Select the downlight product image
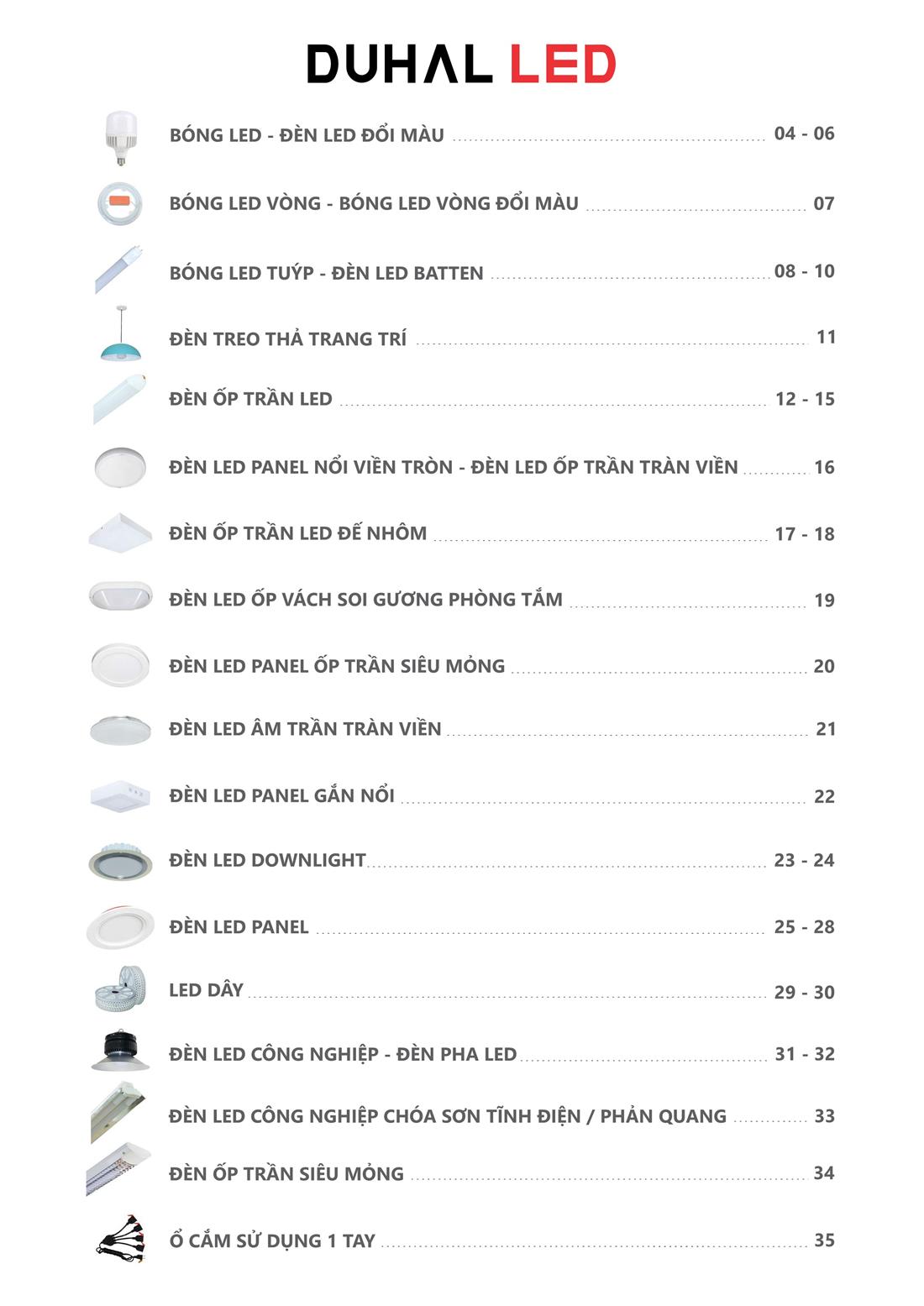This screenshot has width=924, height=1306. click(x=120, y=860)
